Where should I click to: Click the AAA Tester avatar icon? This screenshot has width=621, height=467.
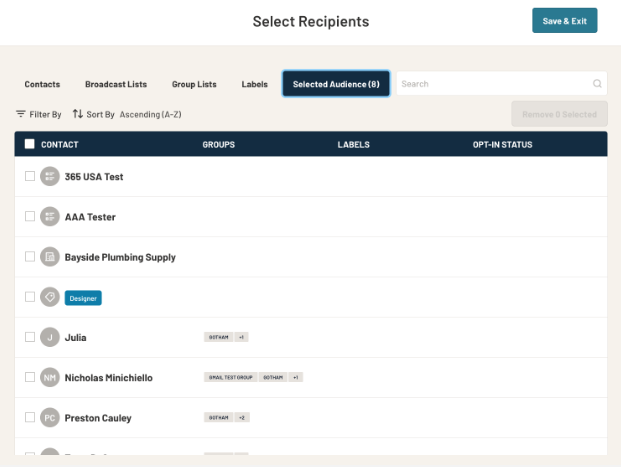[50, 217]
